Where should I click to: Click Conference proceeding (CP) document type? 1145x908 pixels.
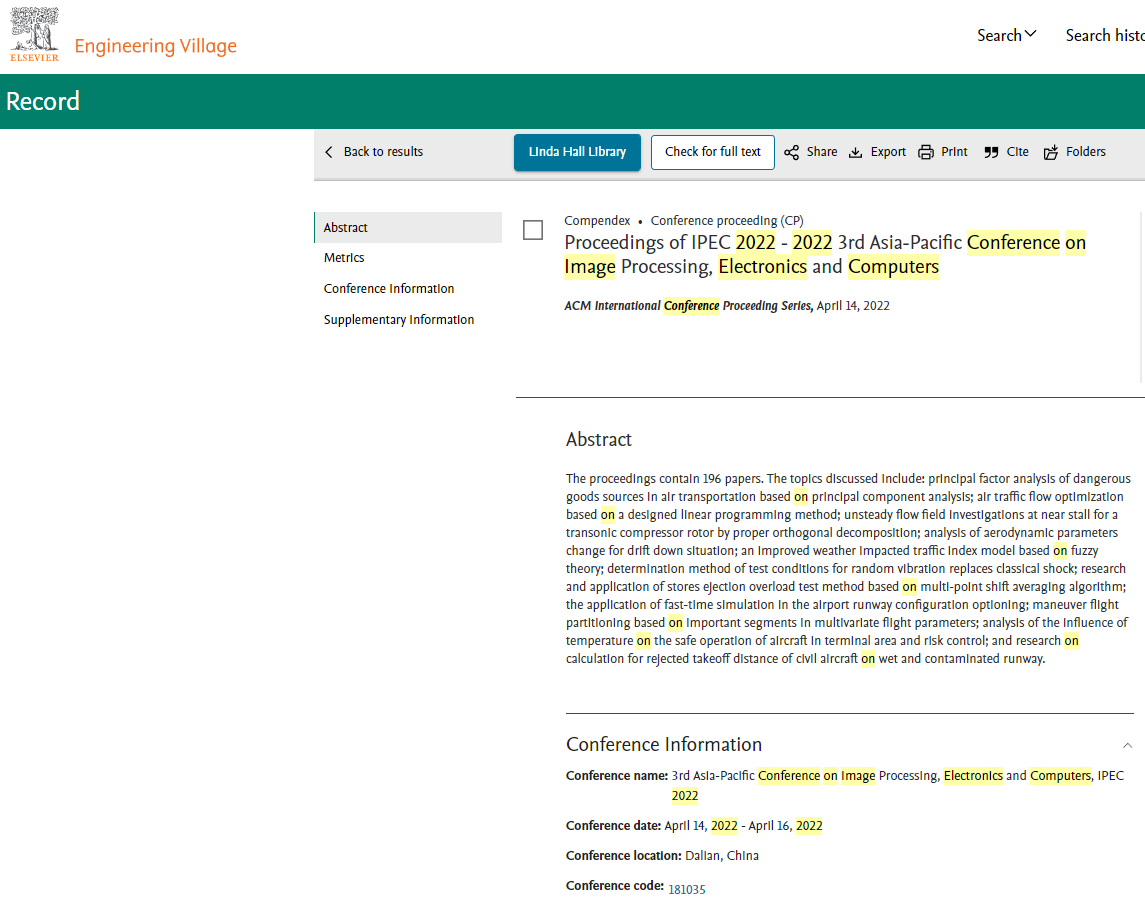click(x=727, y=221)
